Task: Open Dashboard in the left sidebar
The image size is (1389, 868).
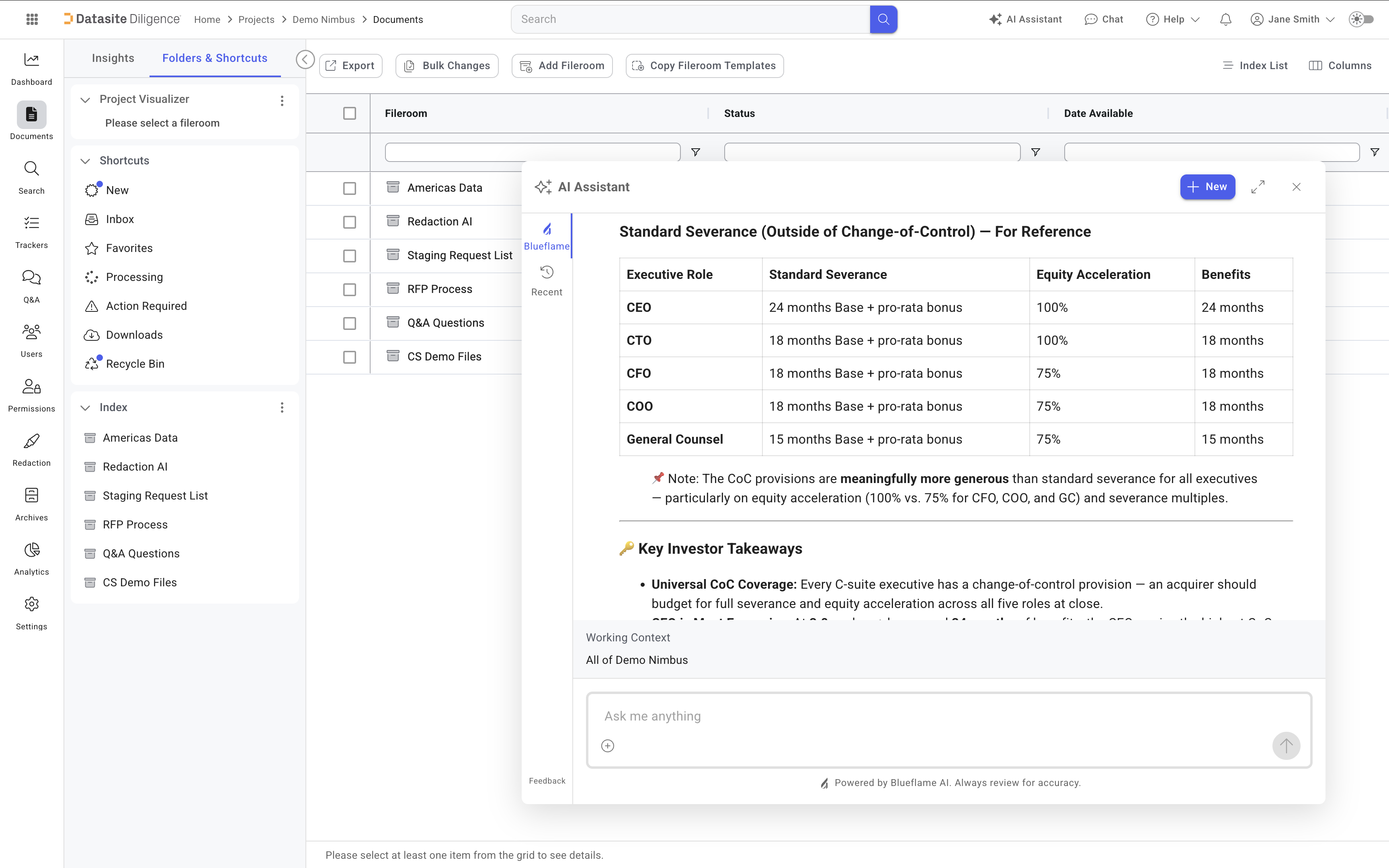Action: click(32, 69)
